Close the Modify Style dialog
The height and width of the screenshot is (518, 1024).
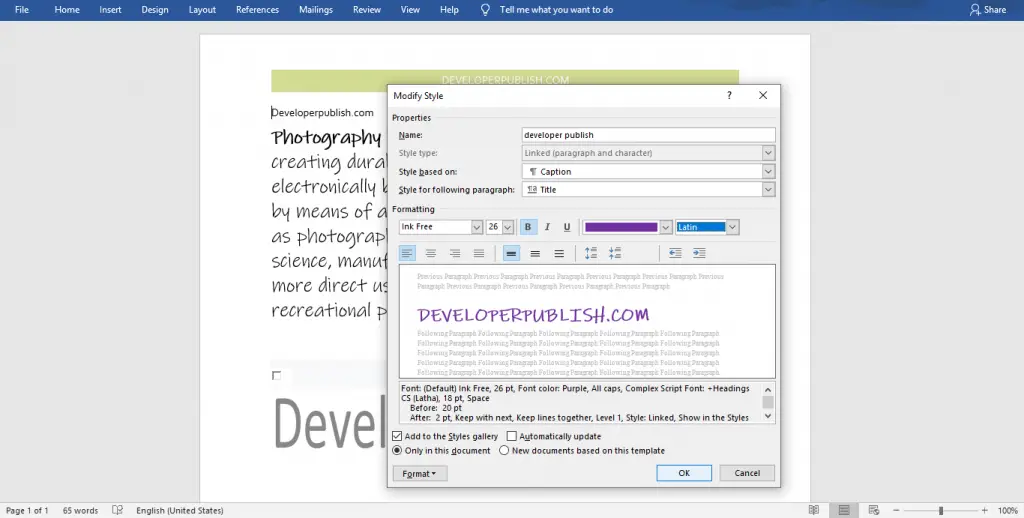coord(763,95)
